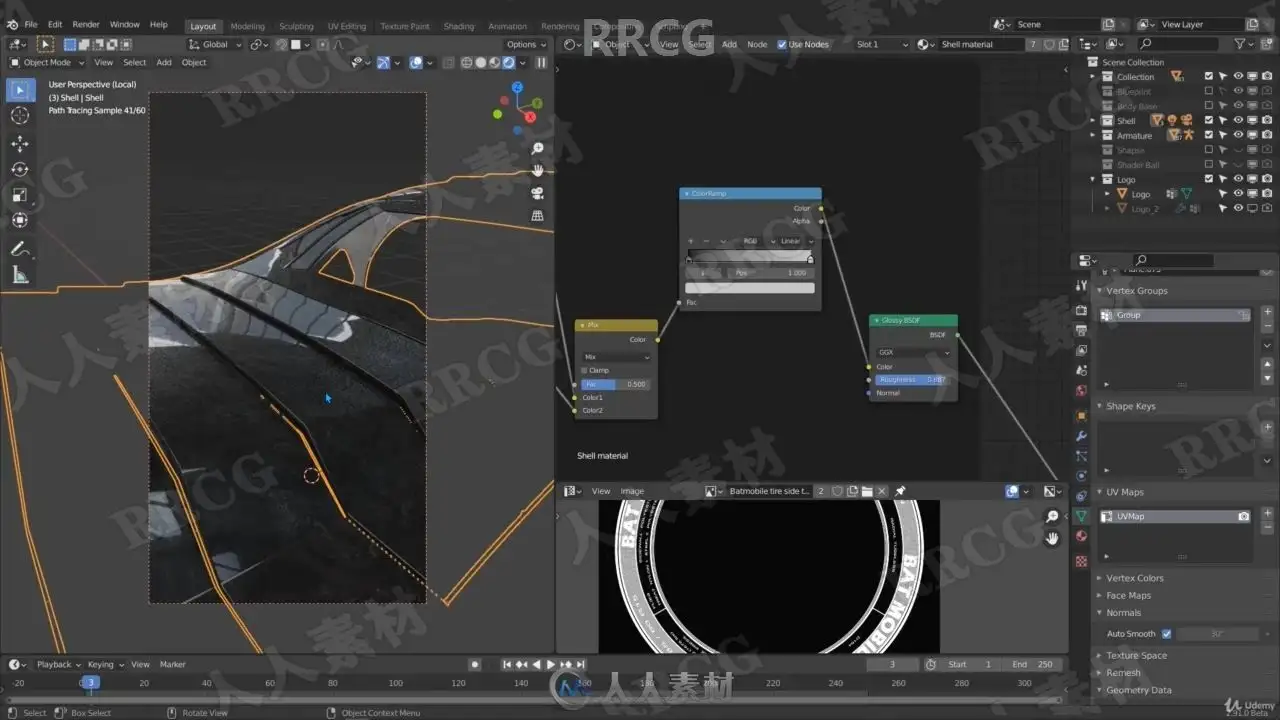This screenshot has height=720, width=1280.
Task: Expand Vertex Colors panel
Action: tap(1134, 578)
